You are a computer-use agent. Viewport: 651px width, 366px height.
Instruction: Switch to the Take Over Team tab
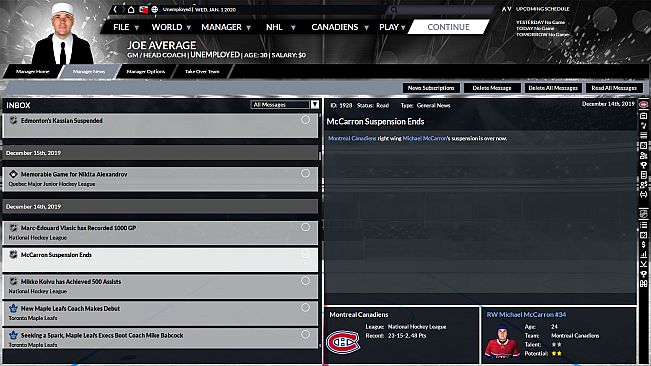(202, 71)
